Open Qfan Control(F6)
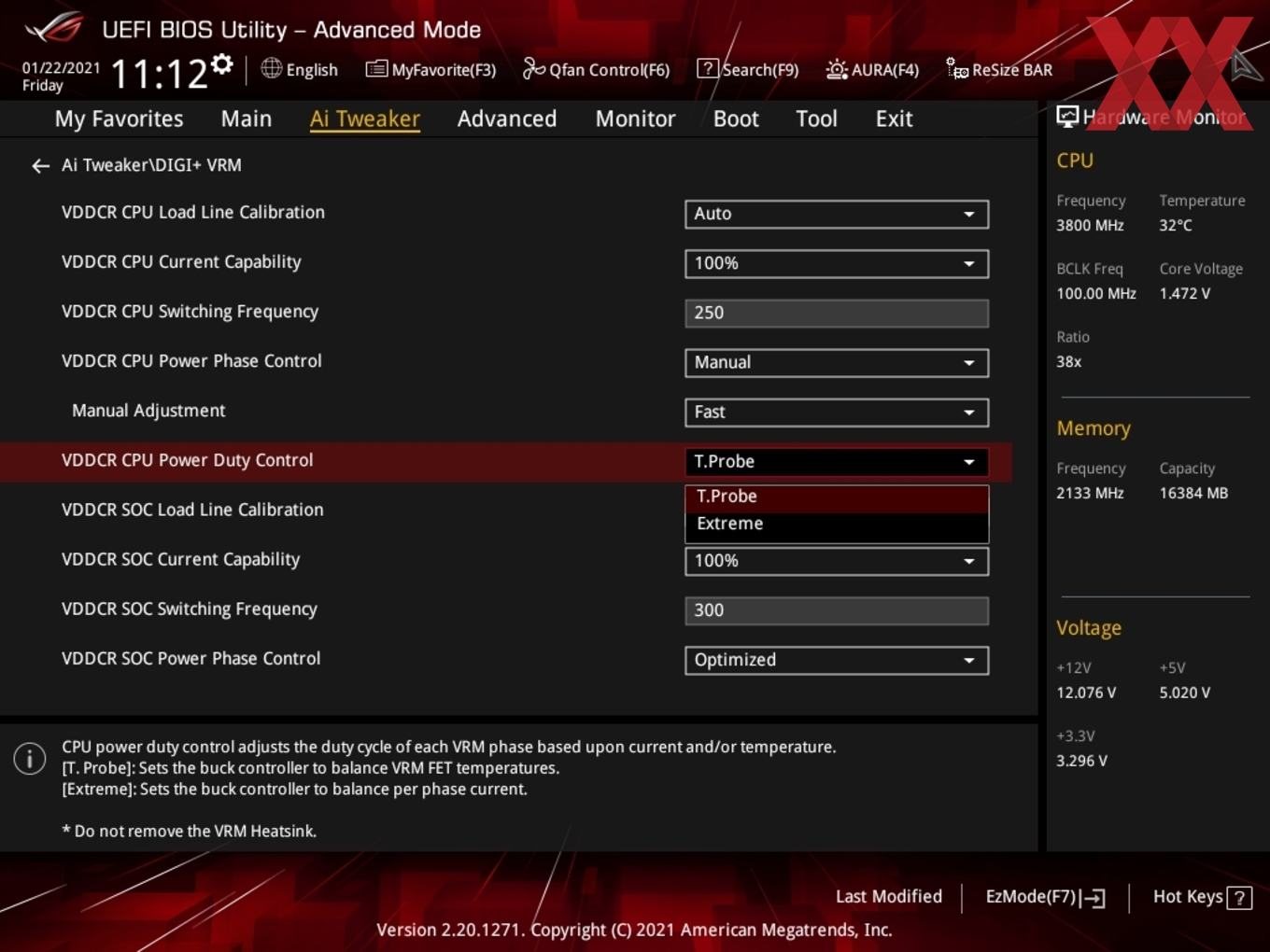The height and width of the screenshot is (952, 1270). (x=596, y=69)
